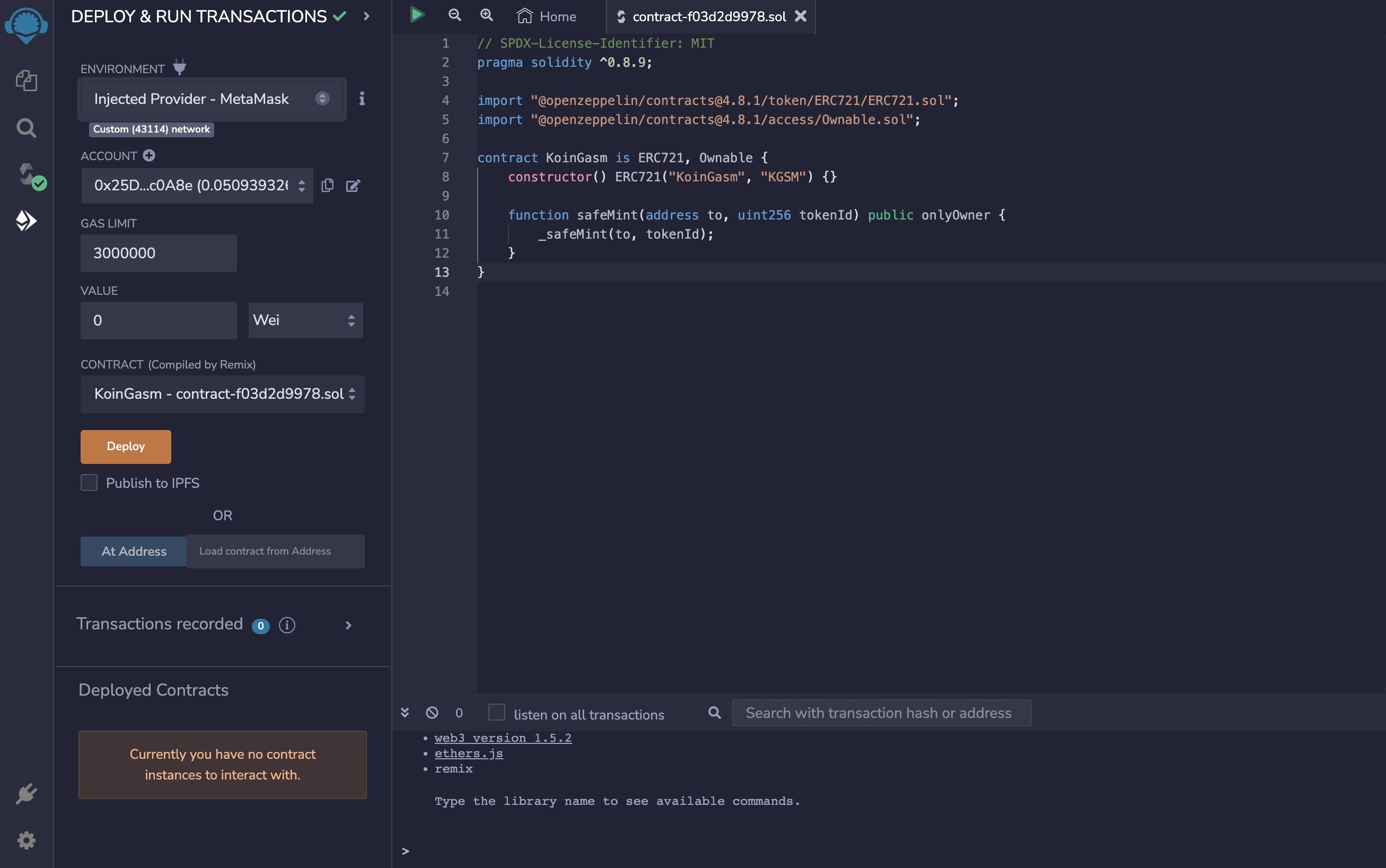Copy account address with clipboard icon
Image resolution: width=1386 pixels, height=868 pixels.
coord(327,186)
